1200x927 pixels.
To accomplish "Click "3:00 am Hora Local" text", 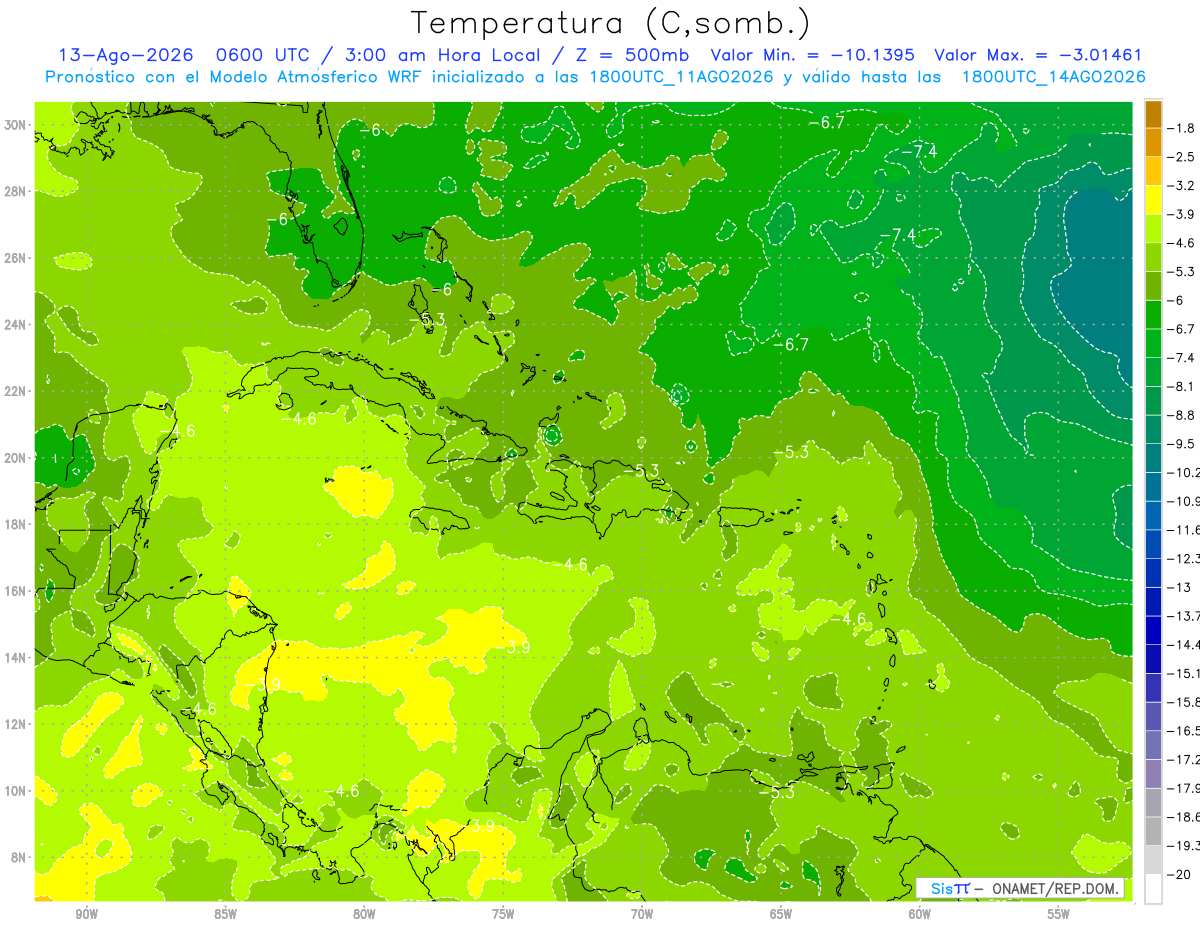I will (445, 56).
